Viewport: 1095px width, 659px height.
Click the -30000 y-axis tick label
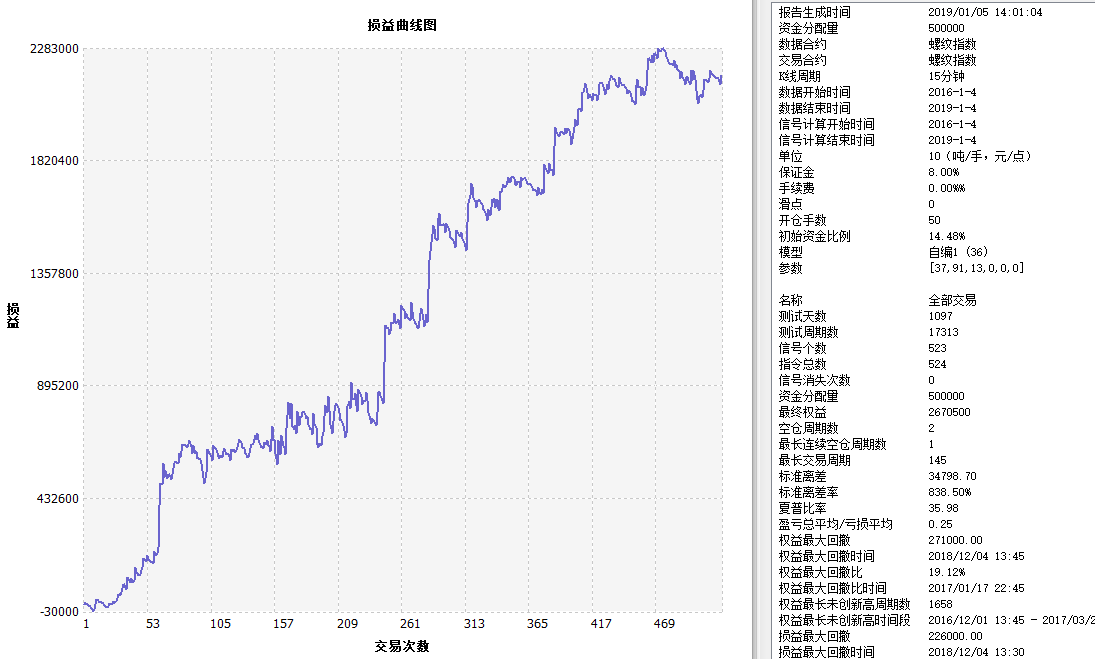point(58,611)
